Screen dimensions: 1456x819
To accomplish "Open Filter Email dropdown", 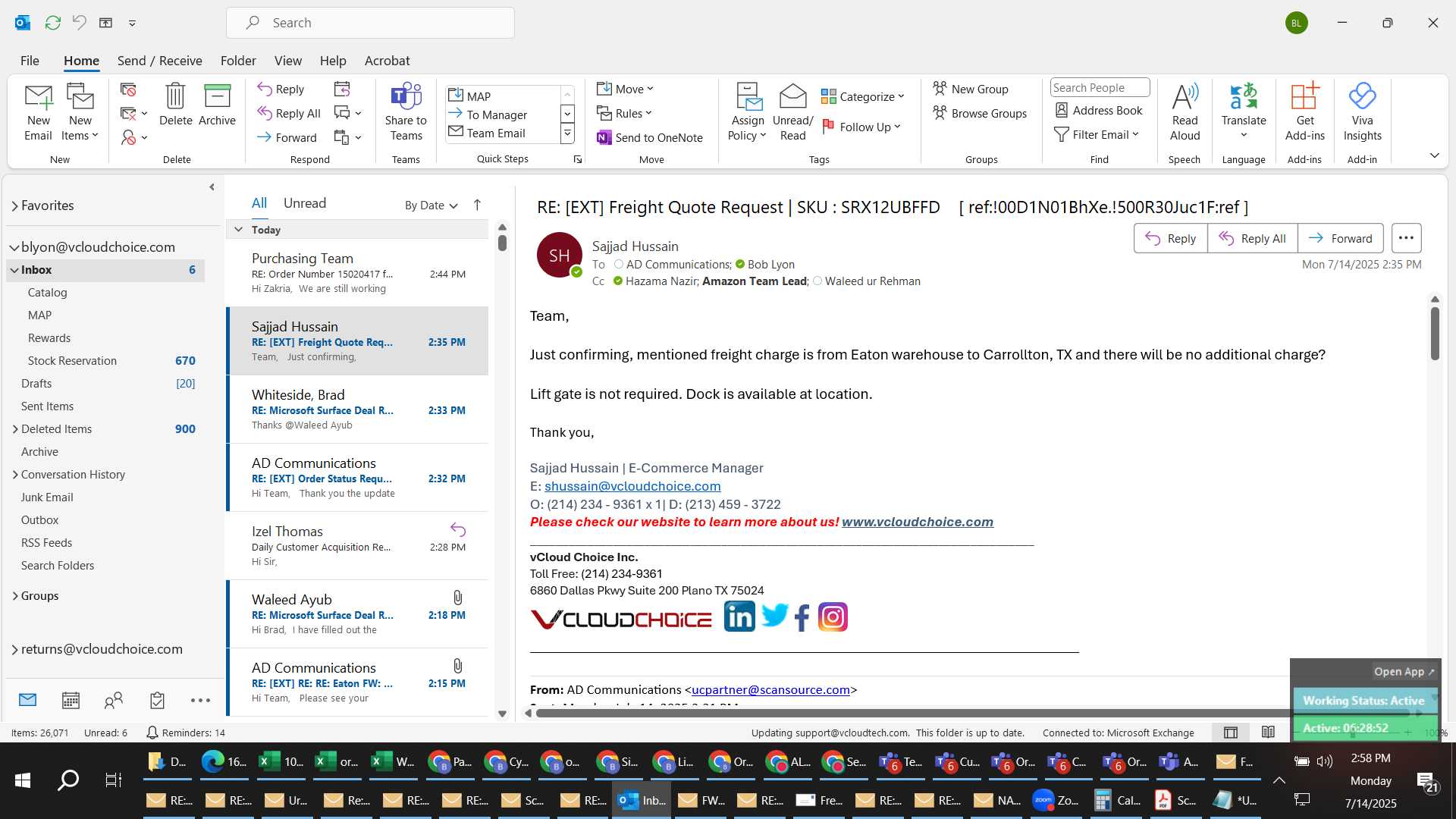I will (1097, 134).
